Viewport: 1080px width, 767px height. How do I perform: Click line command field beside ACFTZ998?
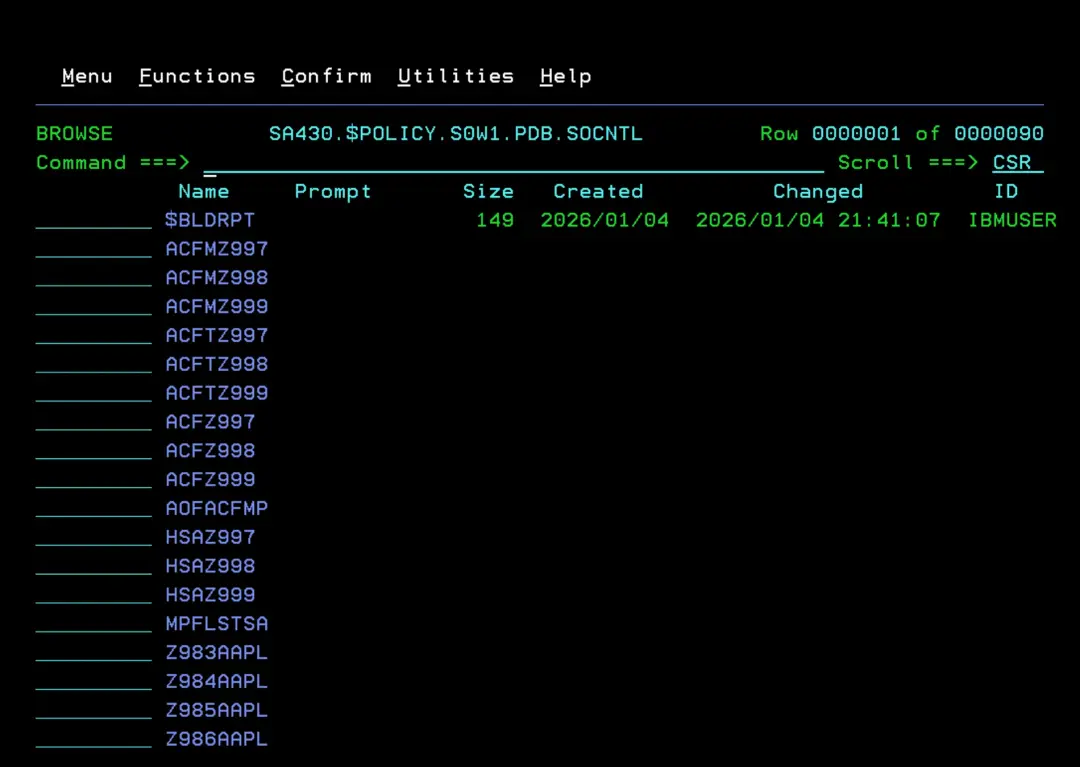pos(94,365)
